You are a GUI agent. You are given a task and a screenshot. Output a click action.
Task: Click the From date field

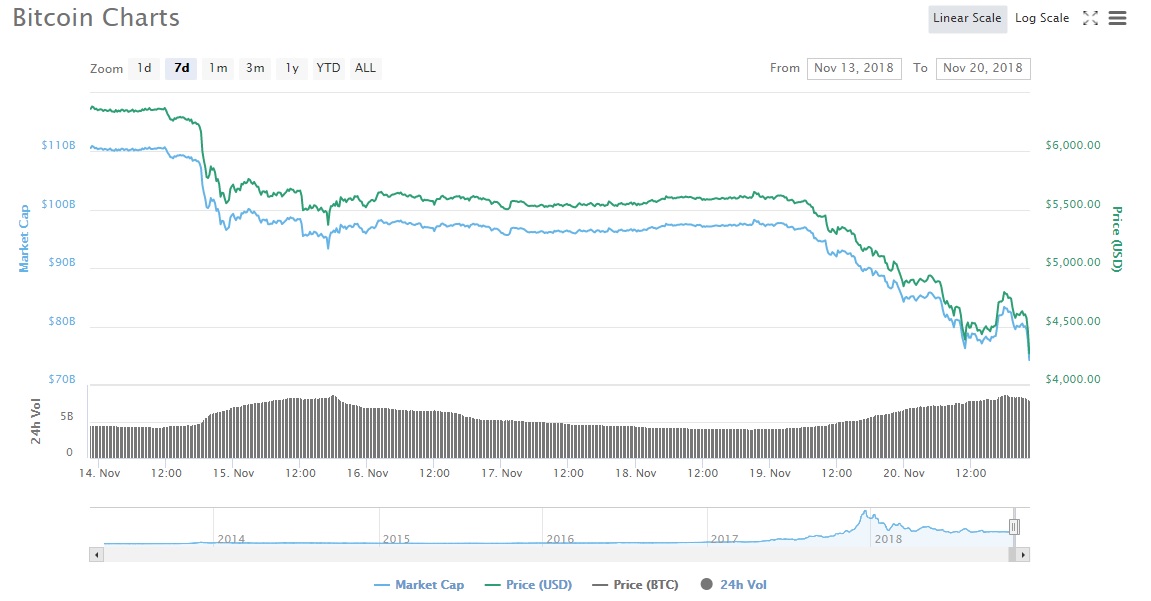click(x=853, y=68)
